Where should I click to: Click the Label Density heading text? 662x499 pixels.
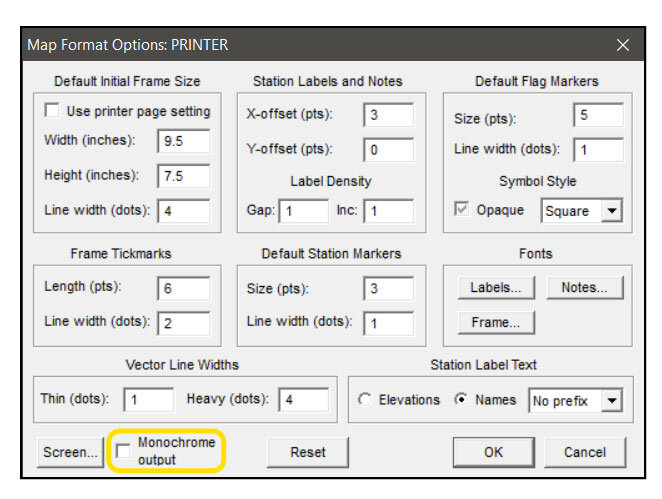[x=331, y=181]
